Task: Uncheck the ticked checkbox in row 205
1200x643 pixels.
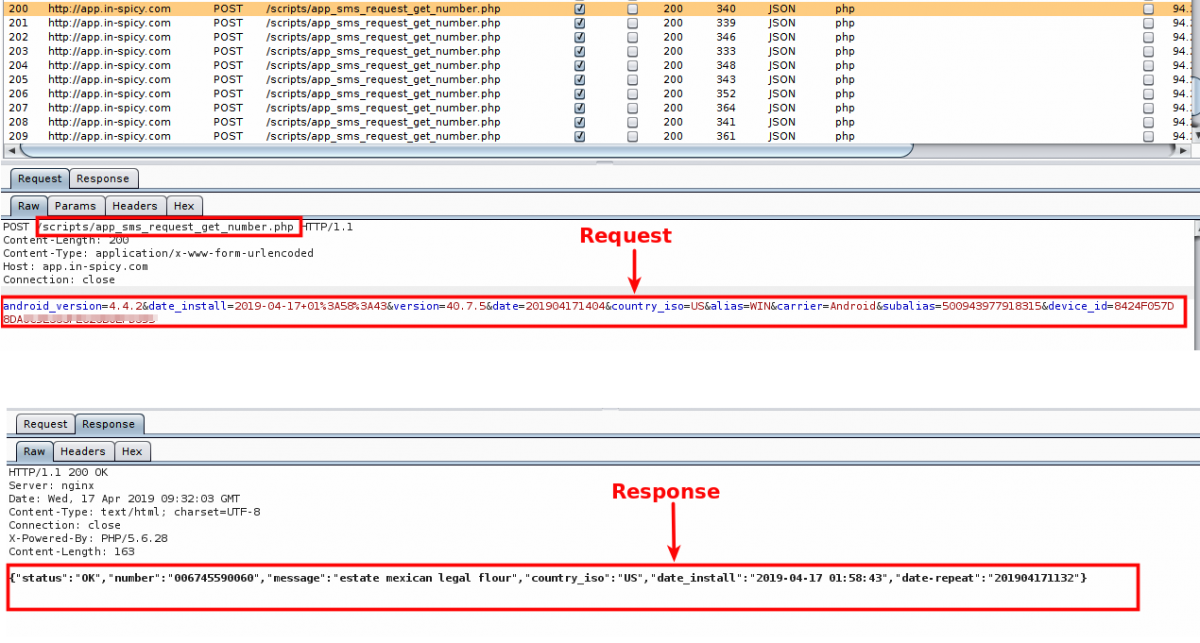Action: click(580, 79)
